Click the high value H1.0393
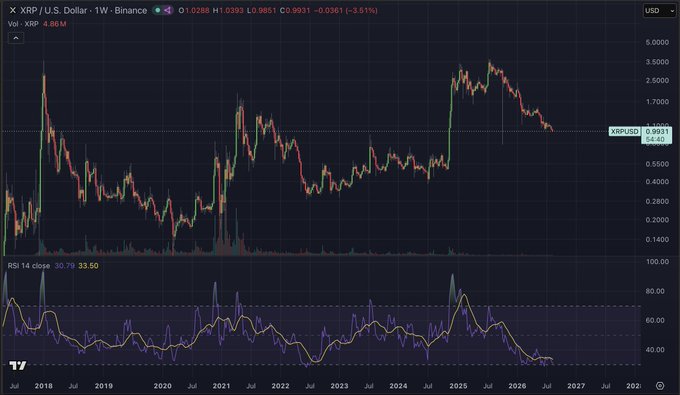 tap(228, 10)
